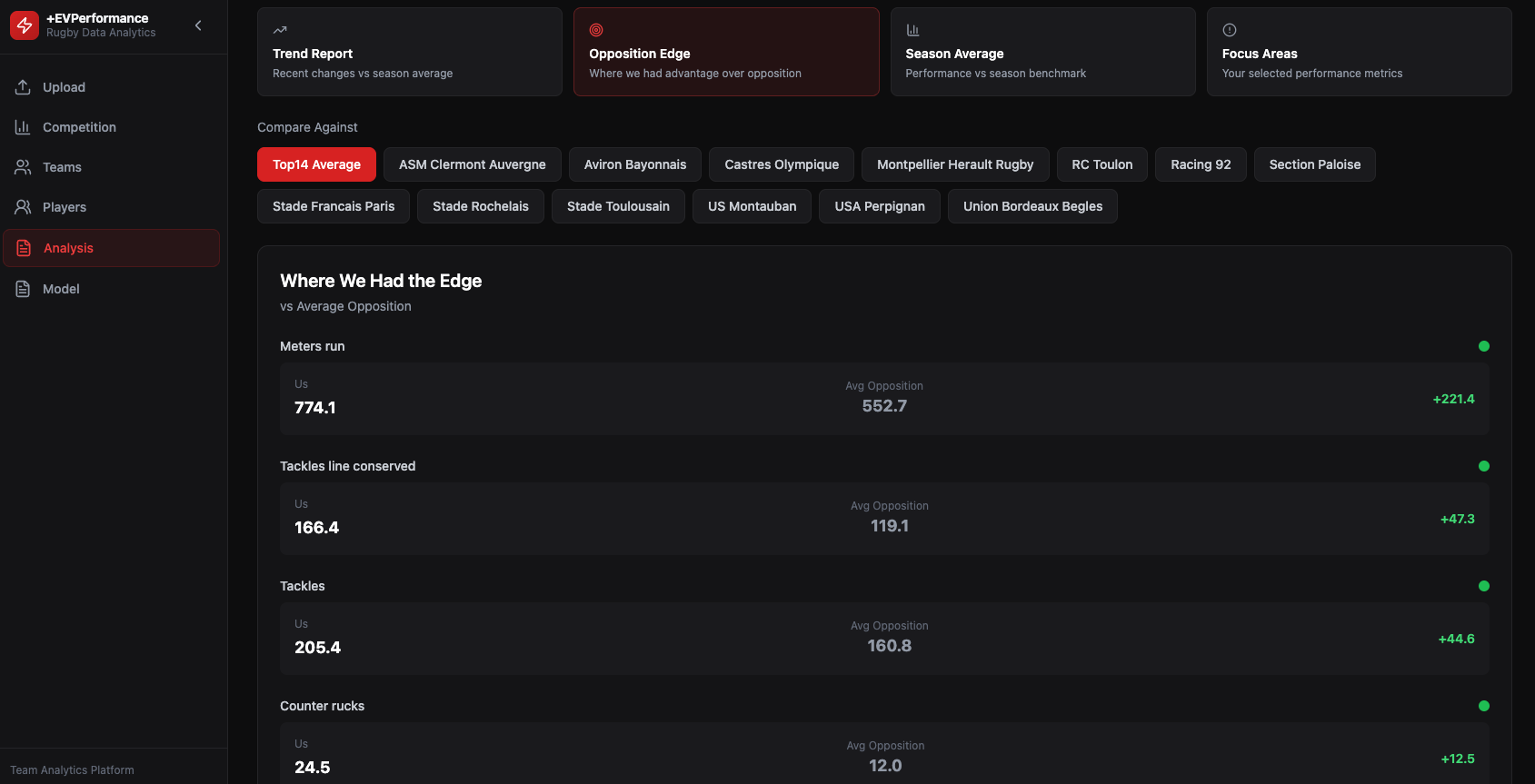The height and width of the screenshot is (784, 1535).
Task: Click the green dot beside Meters run
Action: [1484, 346]
